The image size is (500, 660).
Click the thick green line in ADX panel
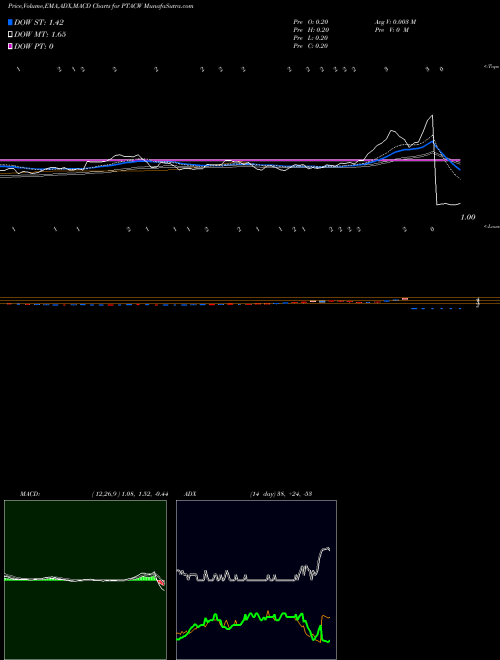[253, 616]
